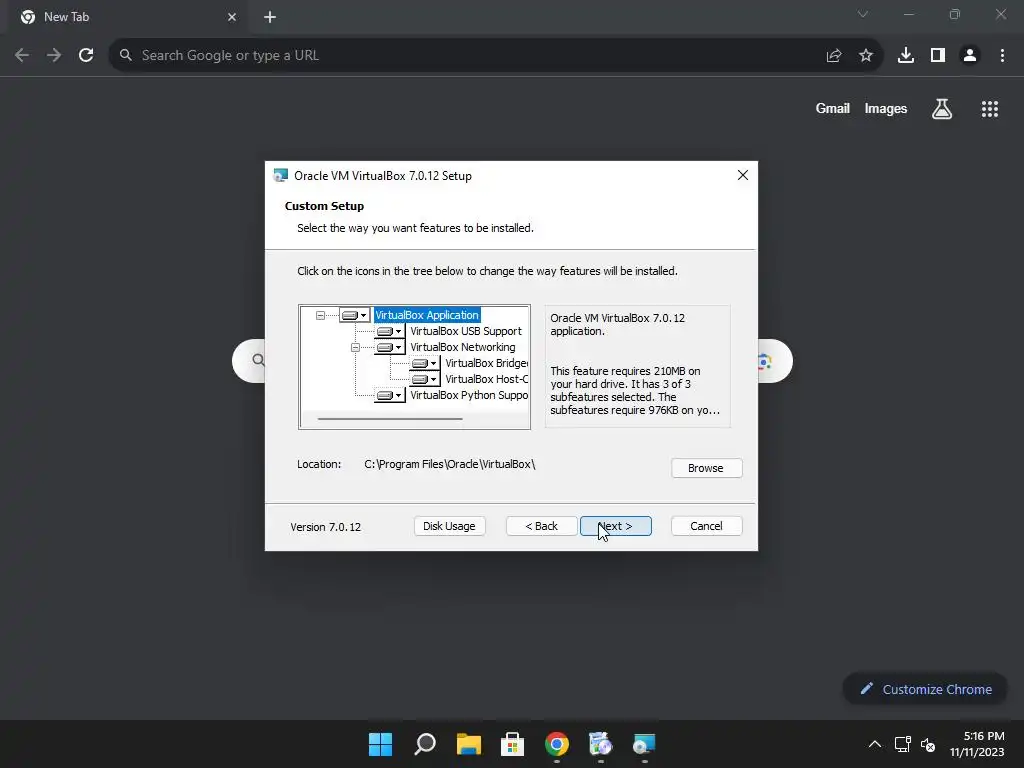Select the VirtualBox Host-Only item
Screen dimensions: 1024x768
[x=487, y=379]
